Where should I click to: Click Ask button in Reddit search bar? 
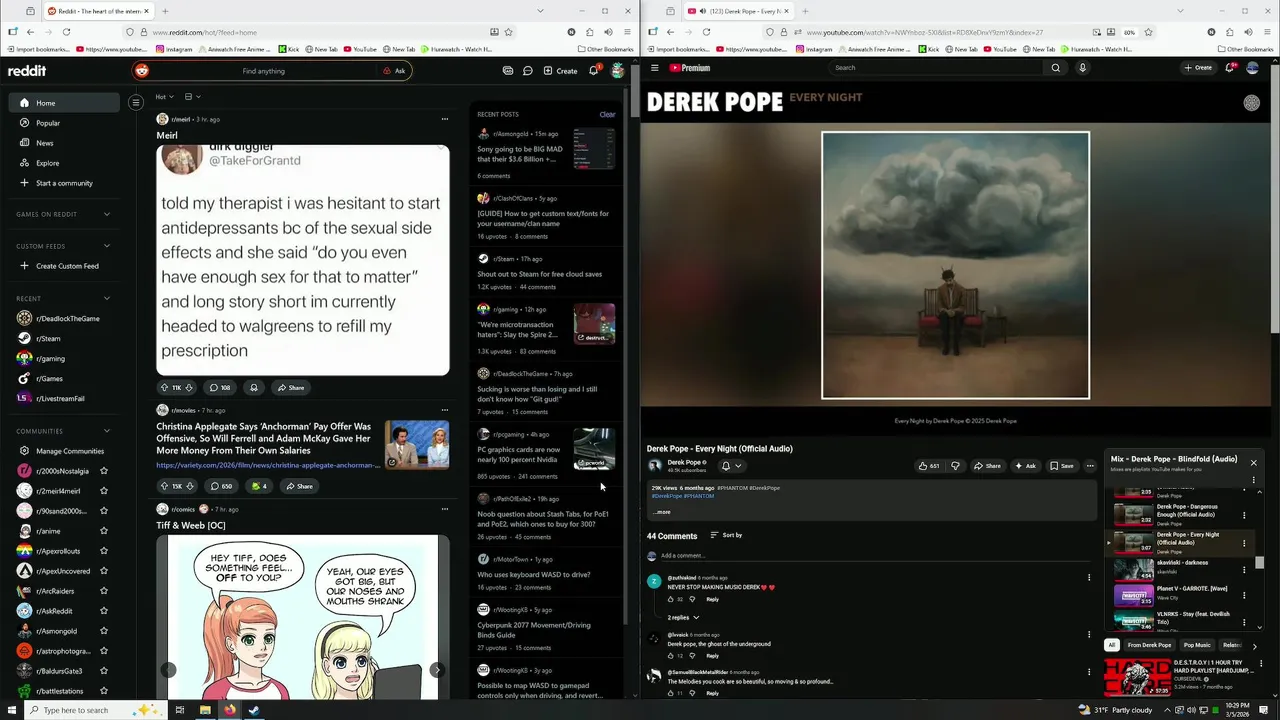coord(394,71)
